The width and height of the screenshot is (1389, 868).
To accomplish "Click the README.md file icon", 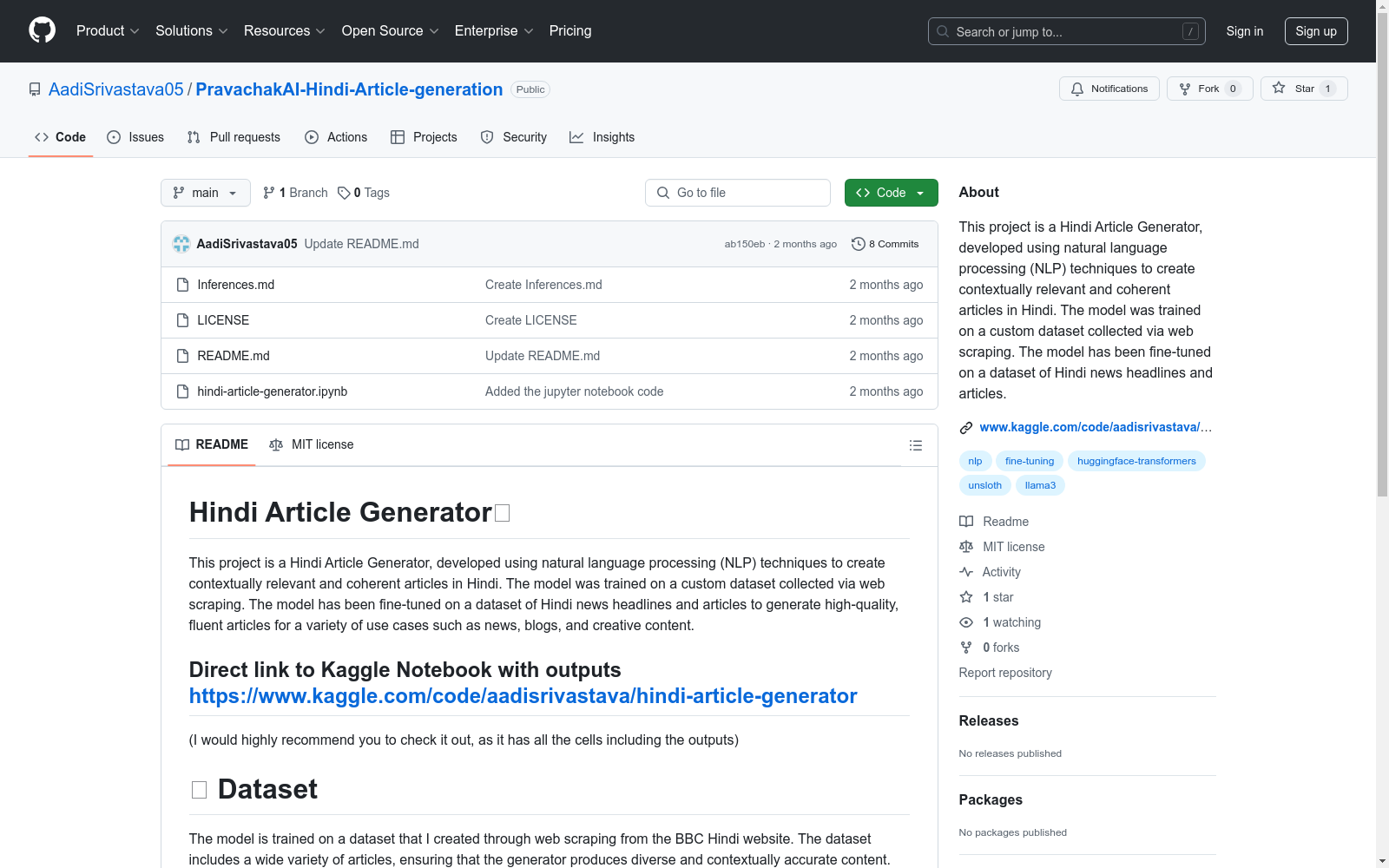I will (182, 356).
